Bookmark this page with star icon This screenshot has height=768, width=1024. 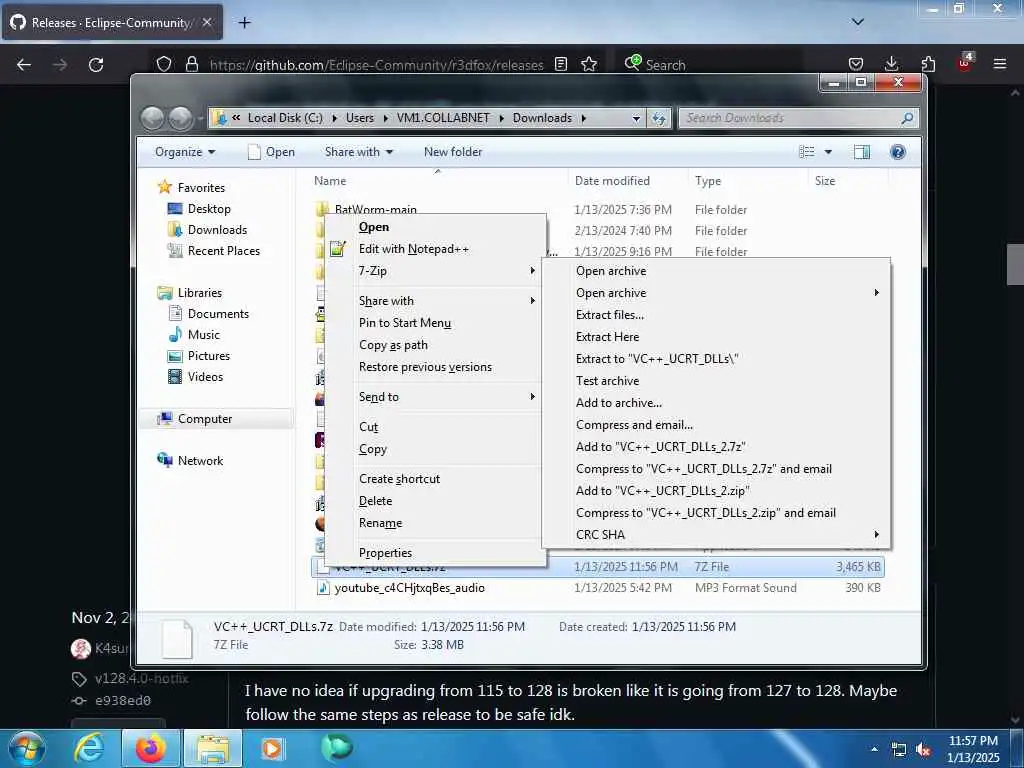589,64
